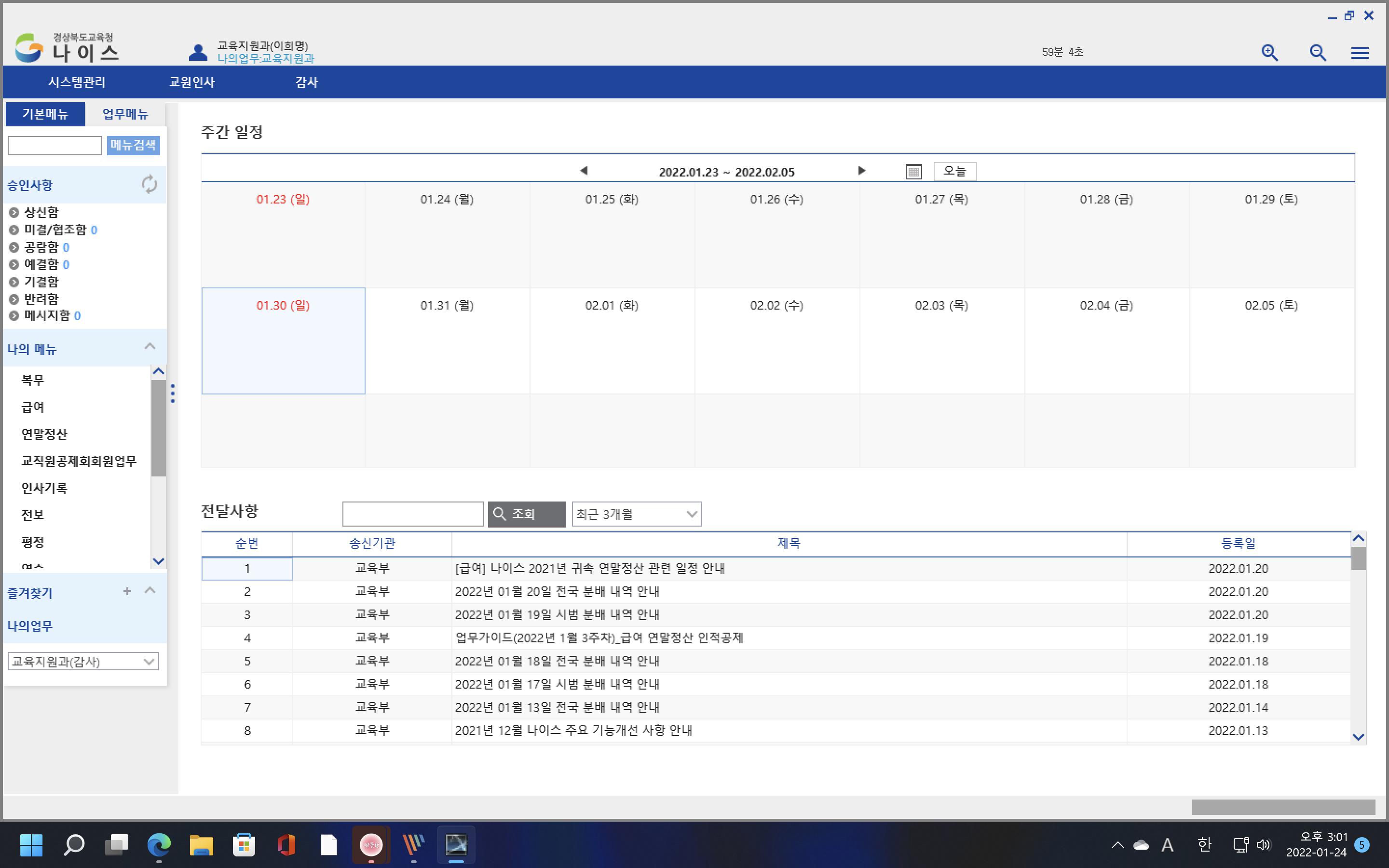Click the zoom out magnifier icon
The image size is (1389, 868).
pos(1317,53)
